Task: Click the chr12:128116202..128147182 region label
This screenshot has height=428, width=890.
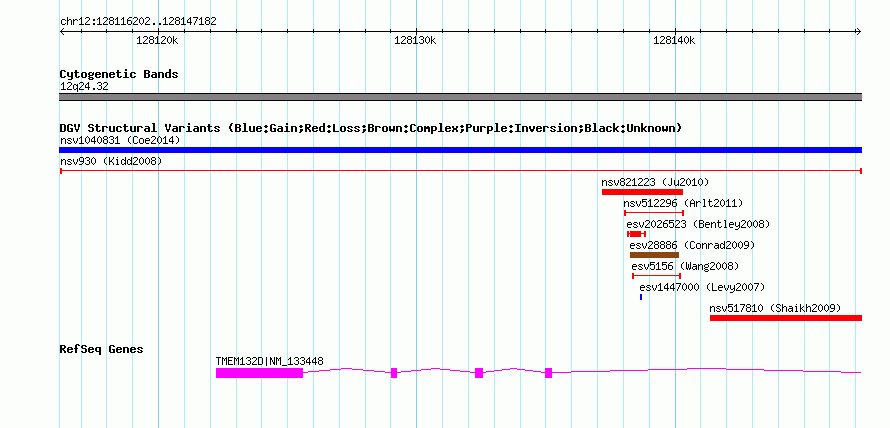Action: click(138, 22)
